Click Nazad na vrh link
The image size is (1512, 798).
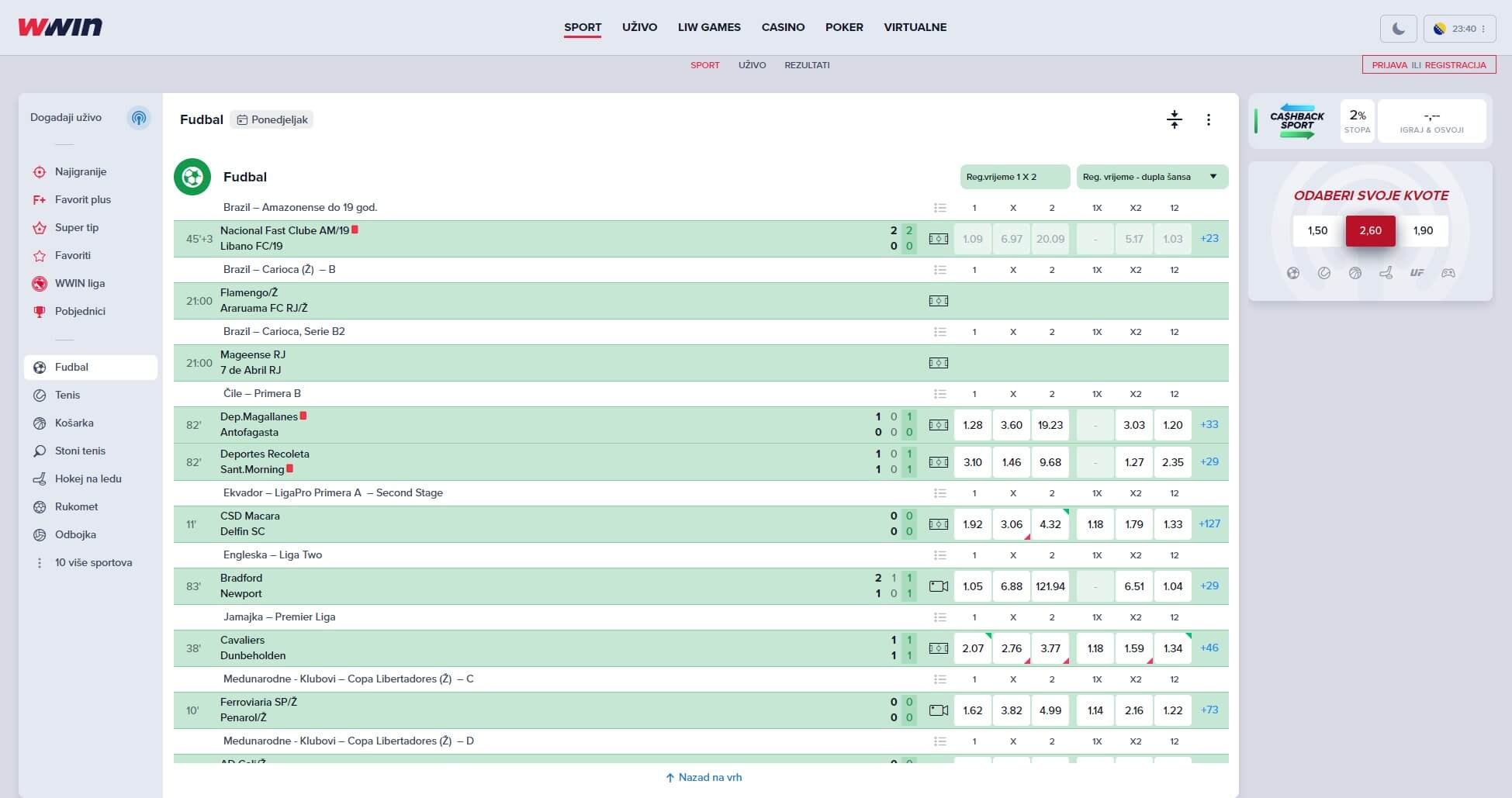coord(704,777)
